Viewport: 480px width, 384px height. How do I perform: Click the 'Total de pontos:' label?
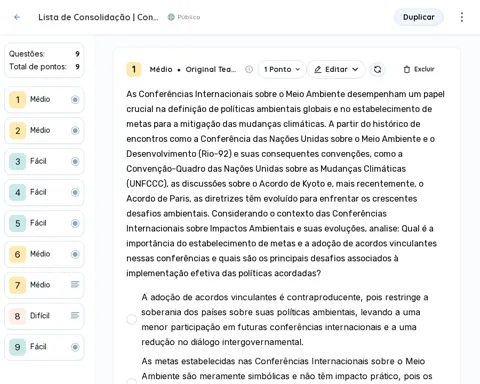click(x=38, y=67)
